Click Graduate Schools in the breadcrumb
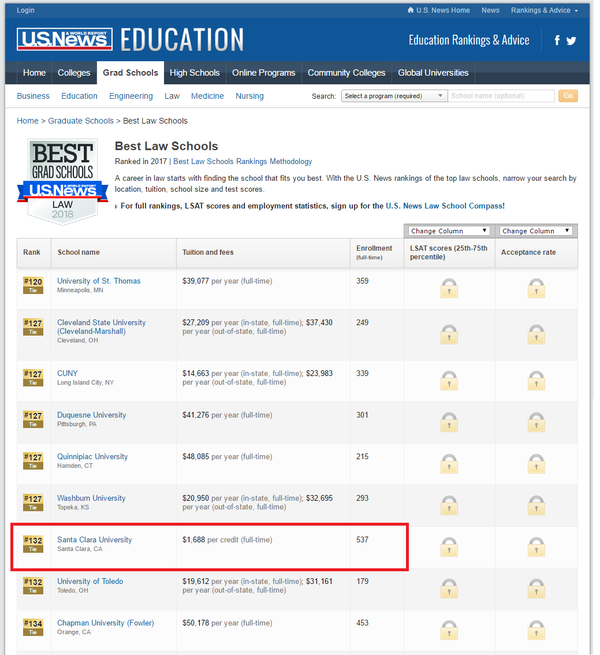This screenshot has width=600, height=655. pyautogui.click(x=81, y=121)
